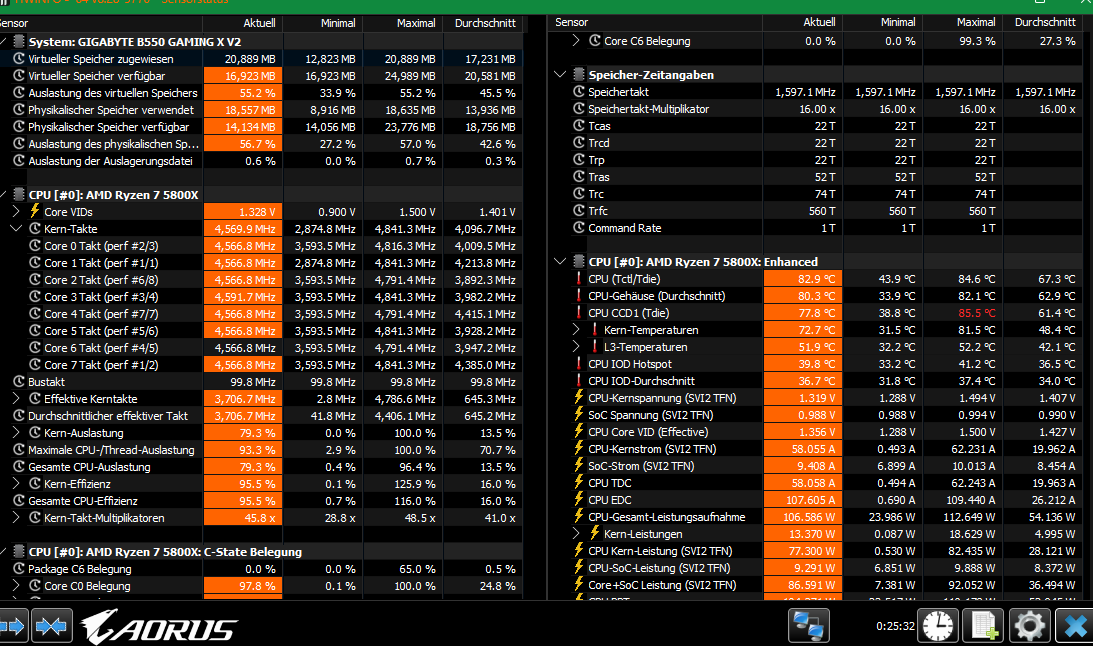1093x646 pixels.
Task: Collapse the Kern-Takte group
Action: pos(17,229)
